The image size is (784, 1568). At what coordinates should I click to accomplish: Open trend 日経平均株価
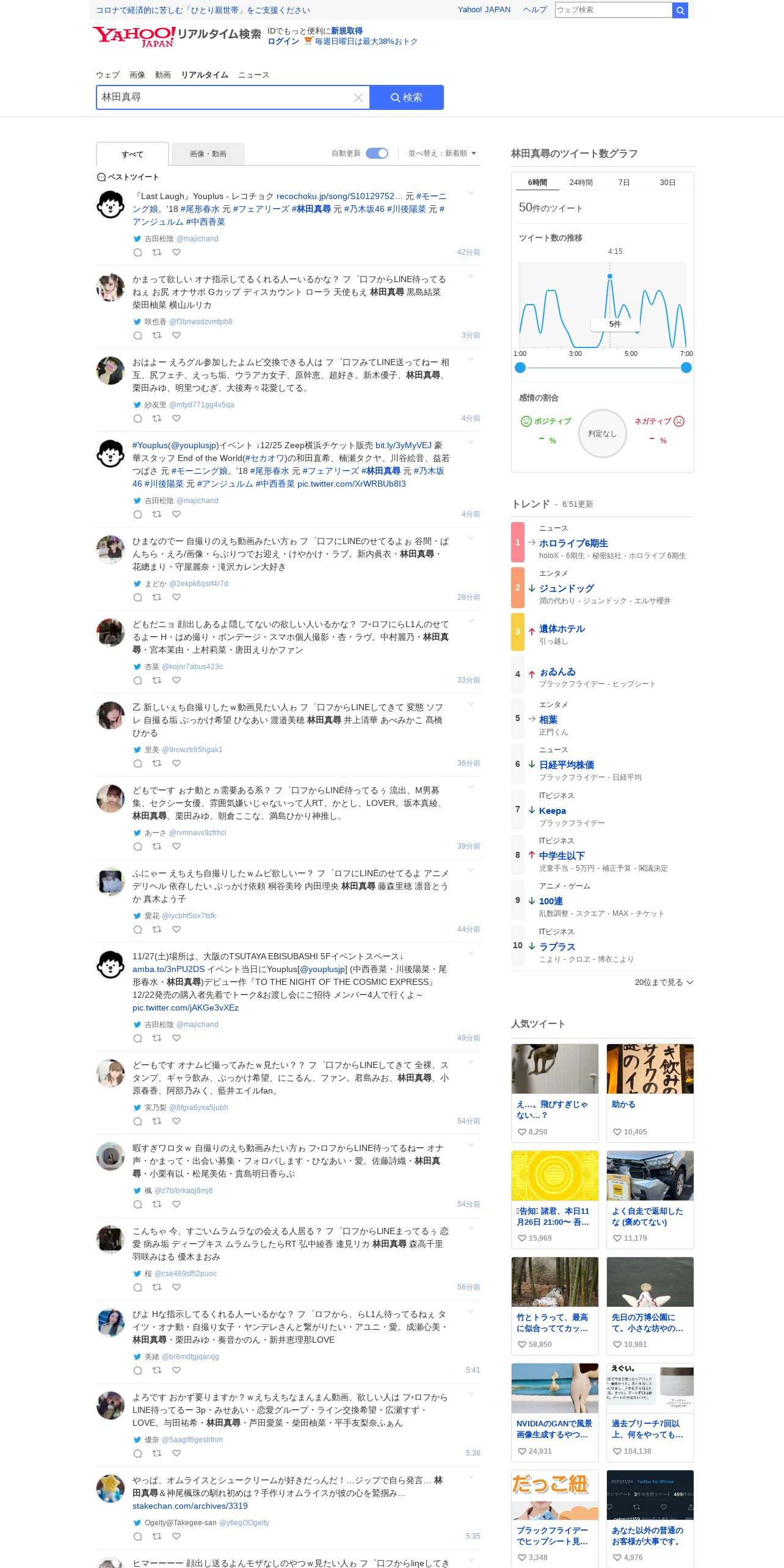(x=567, y=765)
